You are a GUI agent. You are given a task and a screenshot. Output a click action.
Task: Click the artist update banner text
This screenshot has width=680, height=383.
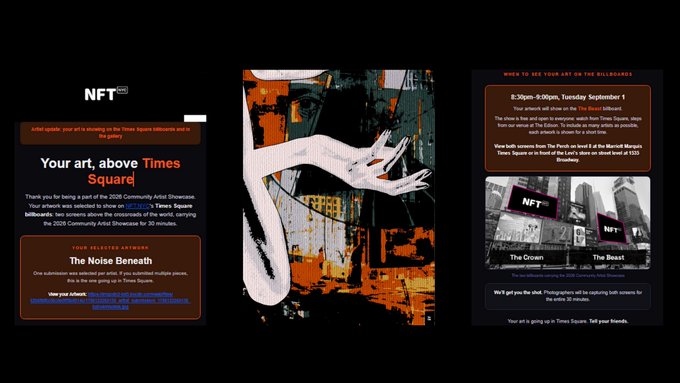click(x=110, y=133)
